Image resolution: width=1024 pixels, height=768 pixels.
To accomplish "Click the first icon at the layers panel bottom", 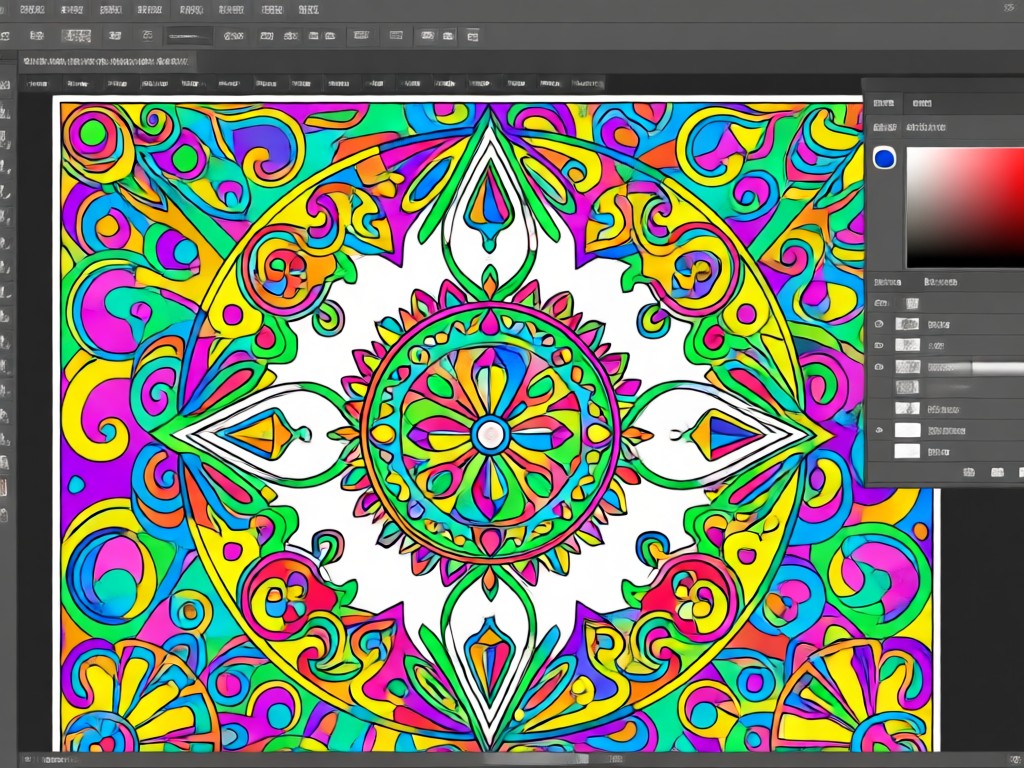I will pos(969,472).
